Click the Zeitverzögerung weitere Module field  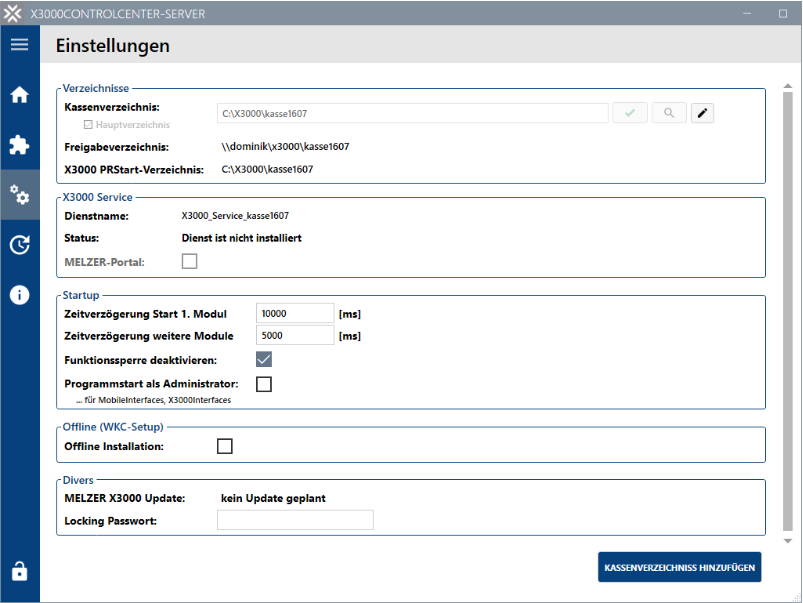295,336
